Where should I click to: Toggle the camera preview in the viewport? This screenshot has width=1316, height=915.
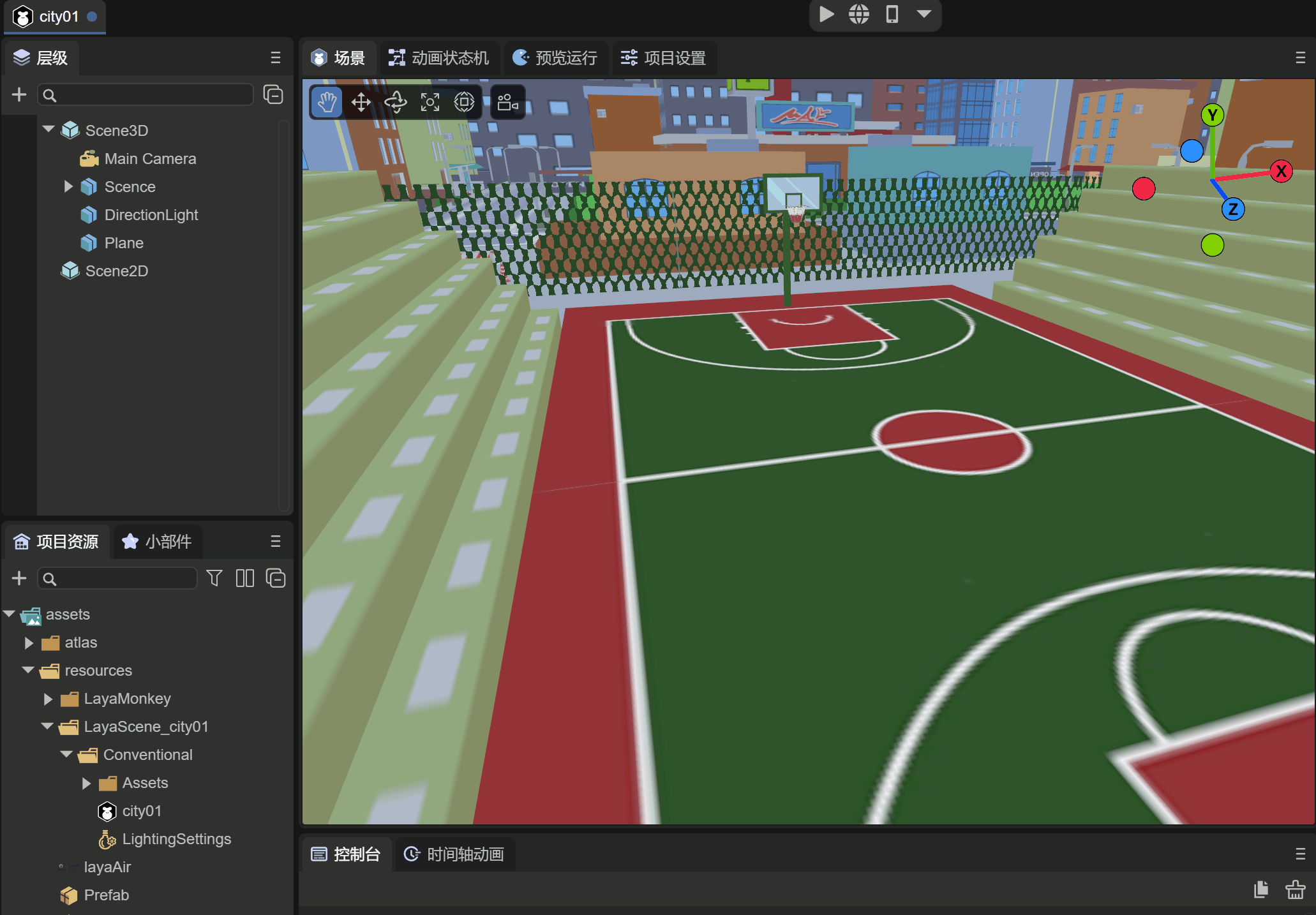point(507,102)
